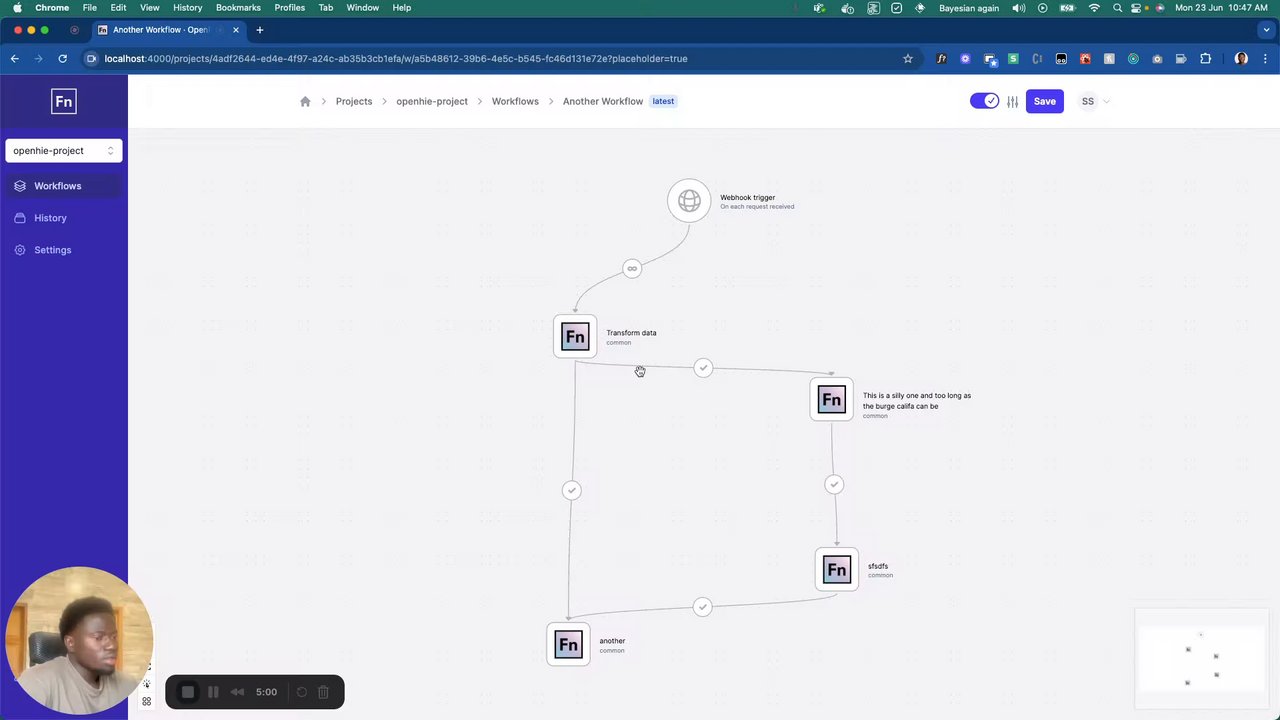Click the Fn logo in sidebar
The height and width of the screenshot is (720, 1280).
63,101
